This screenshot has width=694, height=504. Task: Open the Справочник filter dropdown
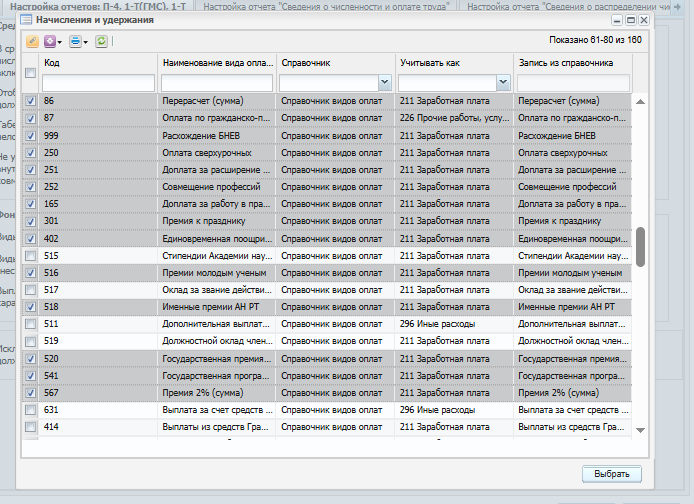coord(385,82)
